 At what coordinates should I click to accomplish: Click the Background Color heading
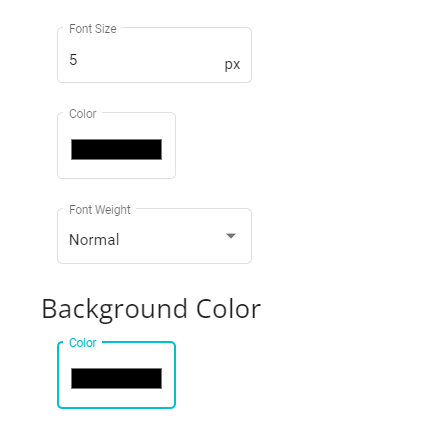(151, 309)
